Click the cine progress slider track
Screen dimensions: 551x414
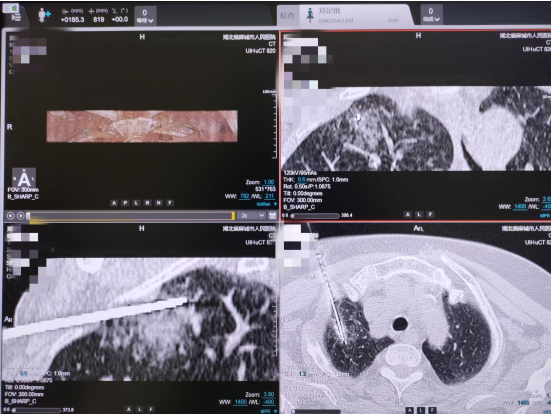pyautogui.click(x=131, y=216)
